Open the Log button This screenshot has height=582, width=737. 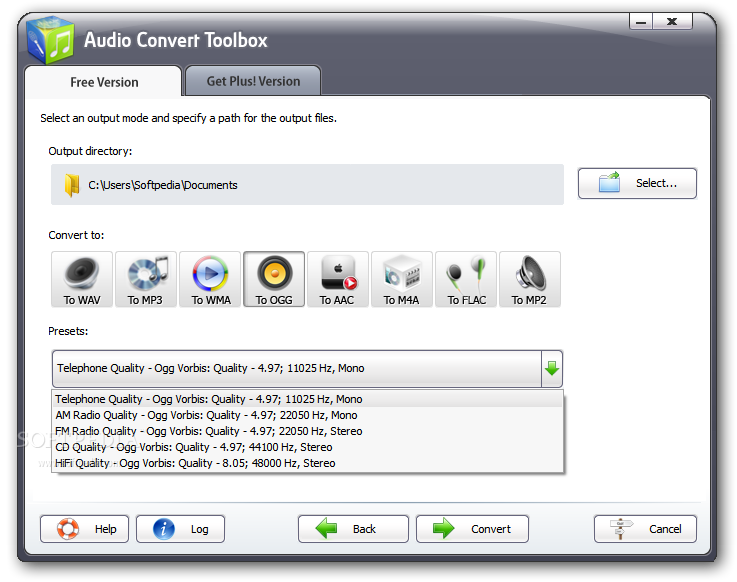[180, 529]
